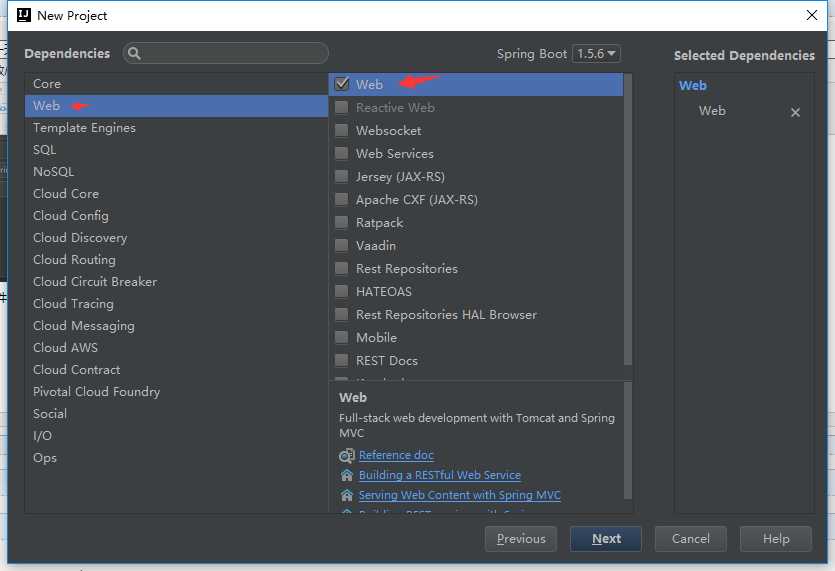Select the SQL category
Image resolution: width=835 pixels, height=571 pixels.
point(176,150)
